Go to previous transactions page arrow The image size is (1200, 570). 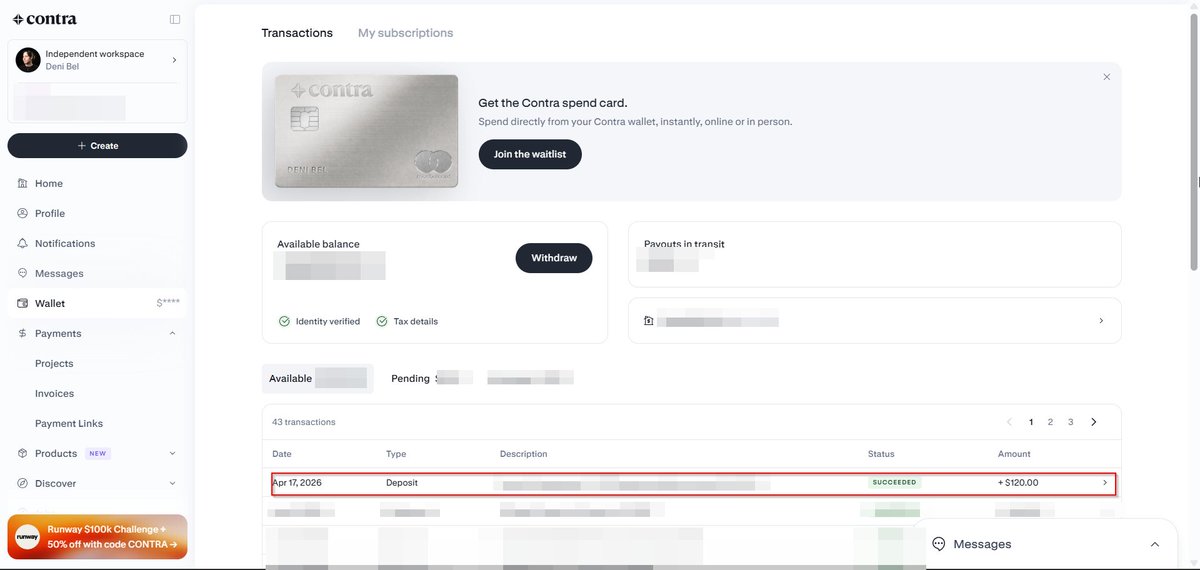1009,422
